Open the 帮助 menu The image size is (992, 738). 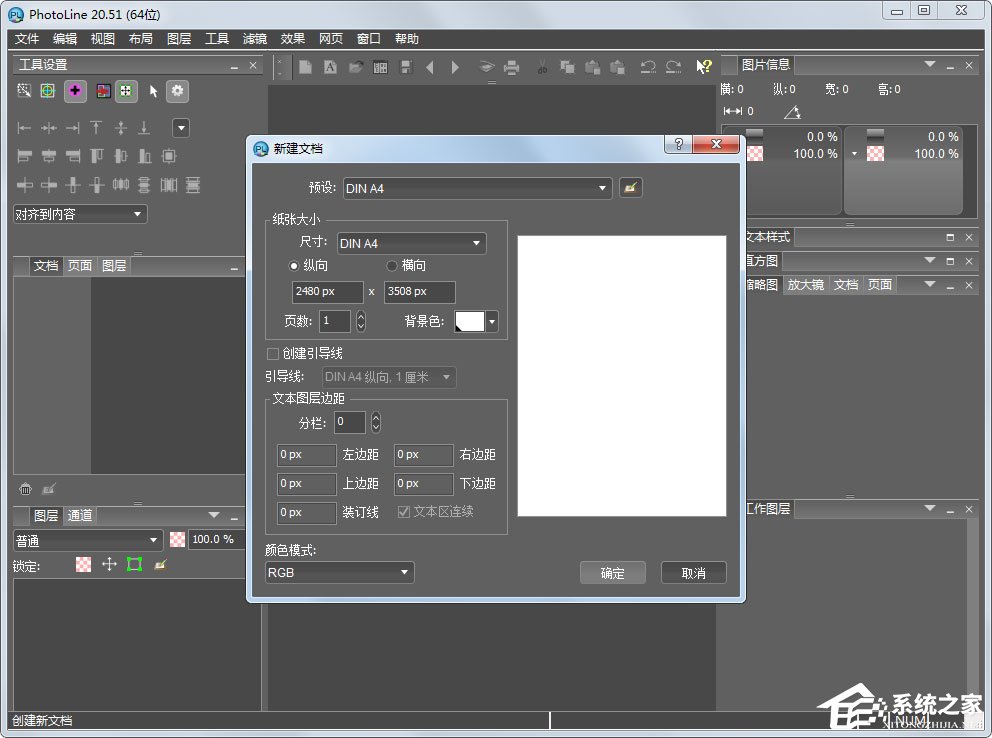point(406,39)
